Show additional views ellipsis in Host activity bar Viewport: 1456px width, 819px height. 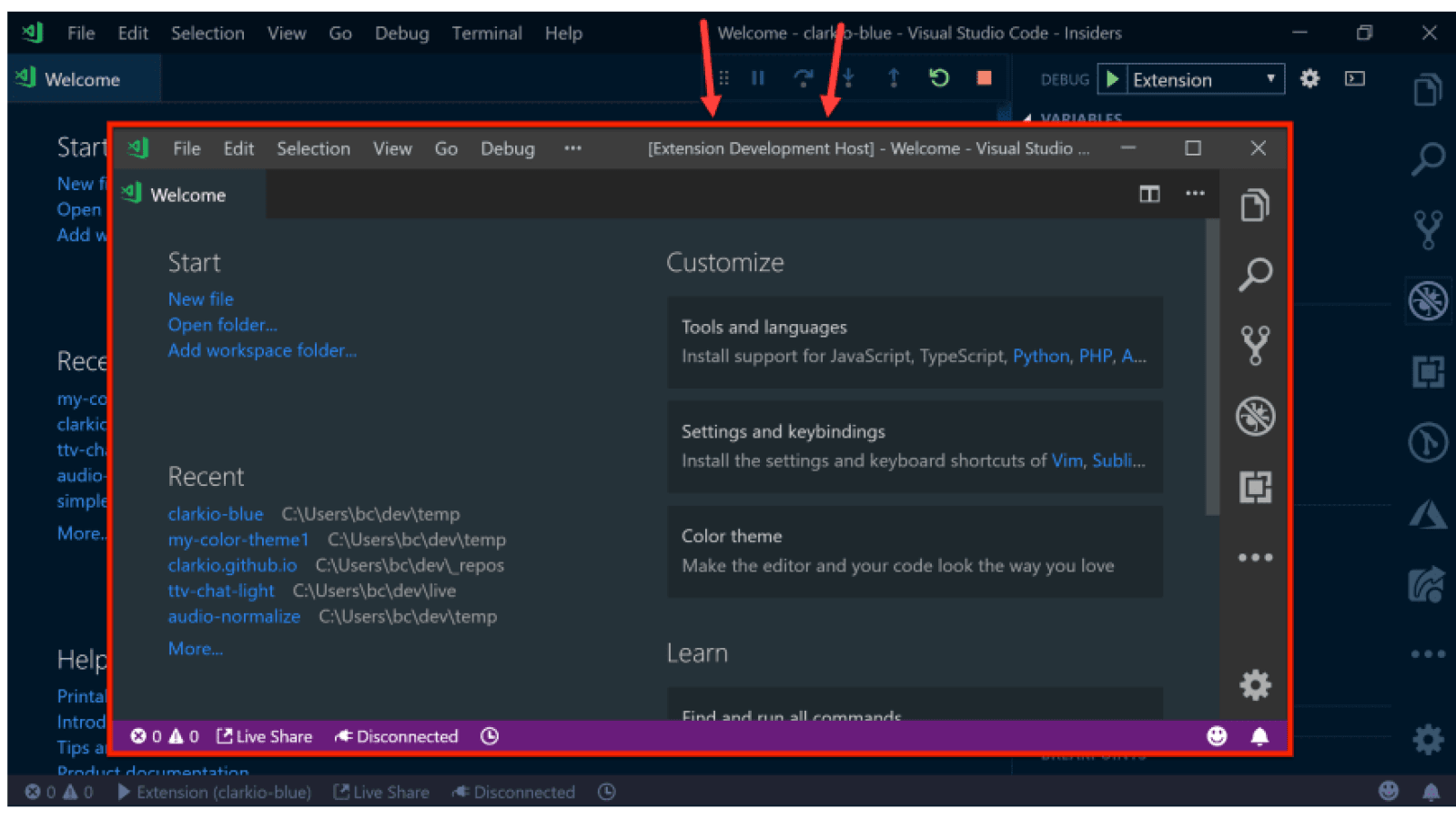[1255, 558]
